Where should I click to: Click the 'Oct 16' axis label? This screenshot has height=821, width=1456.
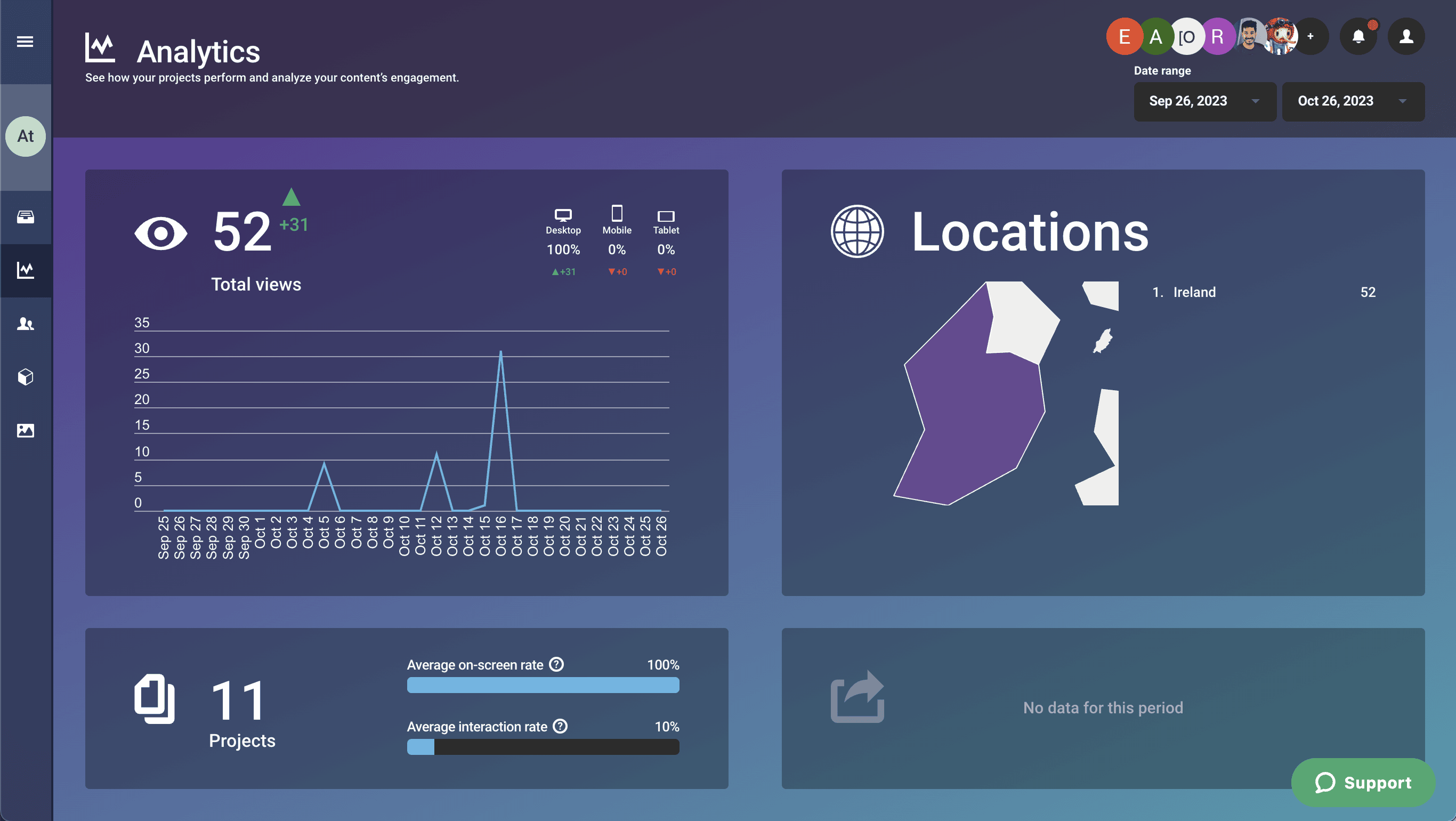coord(501,536)
